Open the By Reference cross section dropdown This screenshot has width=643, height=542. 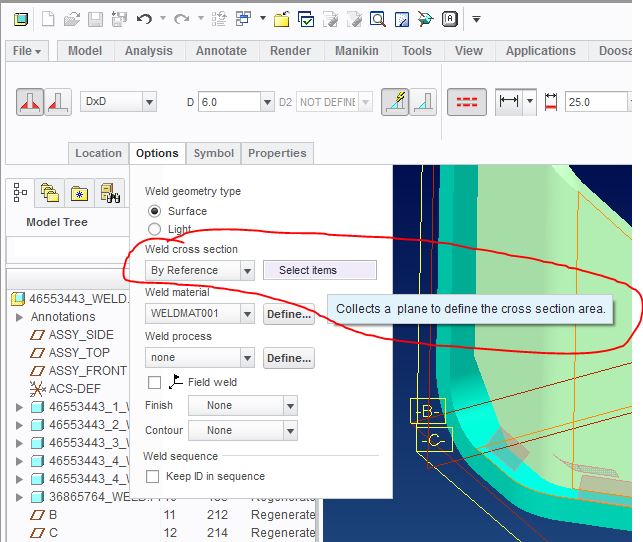tap(247, 271)
